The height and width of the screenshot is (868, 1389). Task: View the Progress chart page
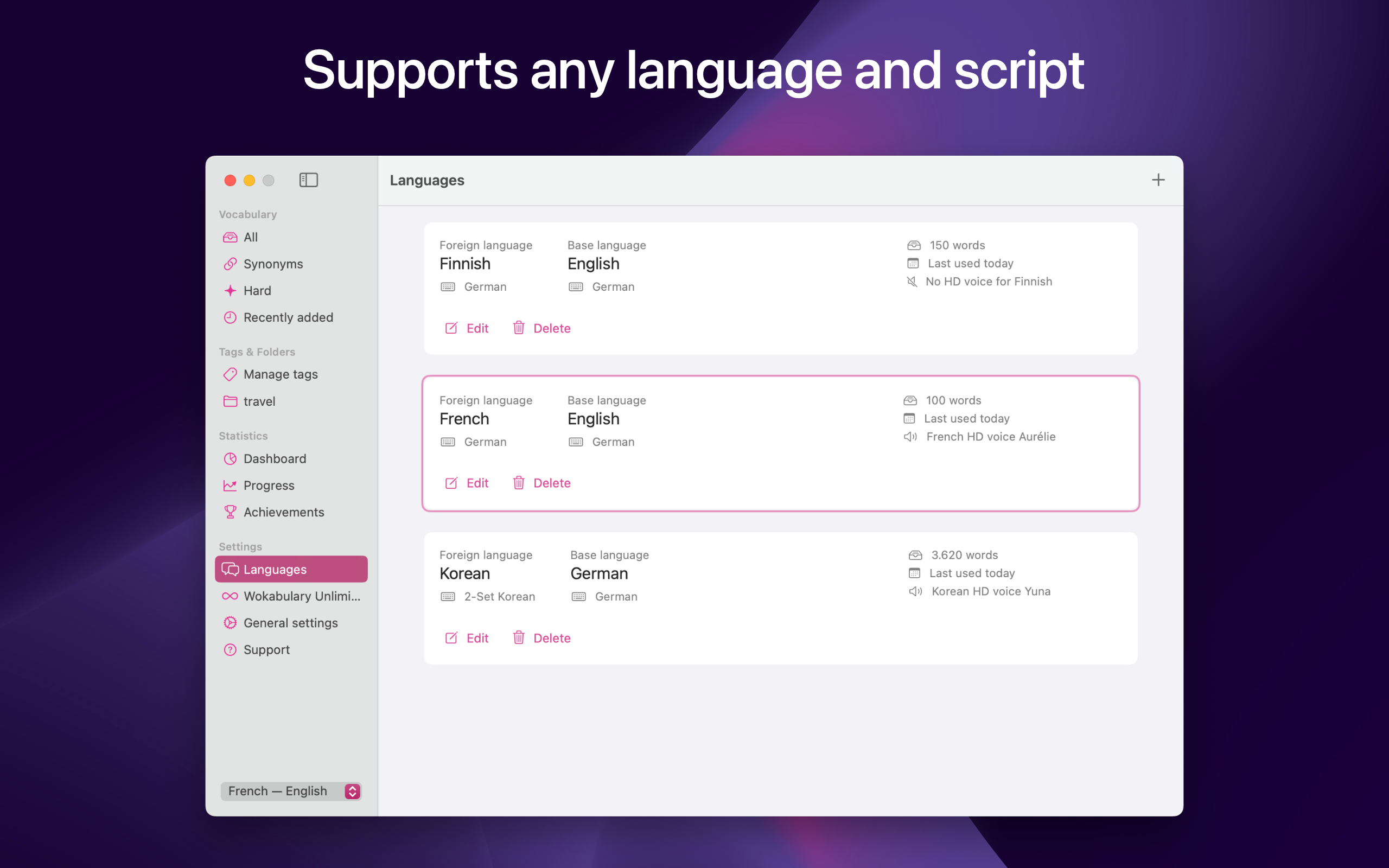(291, 486)
